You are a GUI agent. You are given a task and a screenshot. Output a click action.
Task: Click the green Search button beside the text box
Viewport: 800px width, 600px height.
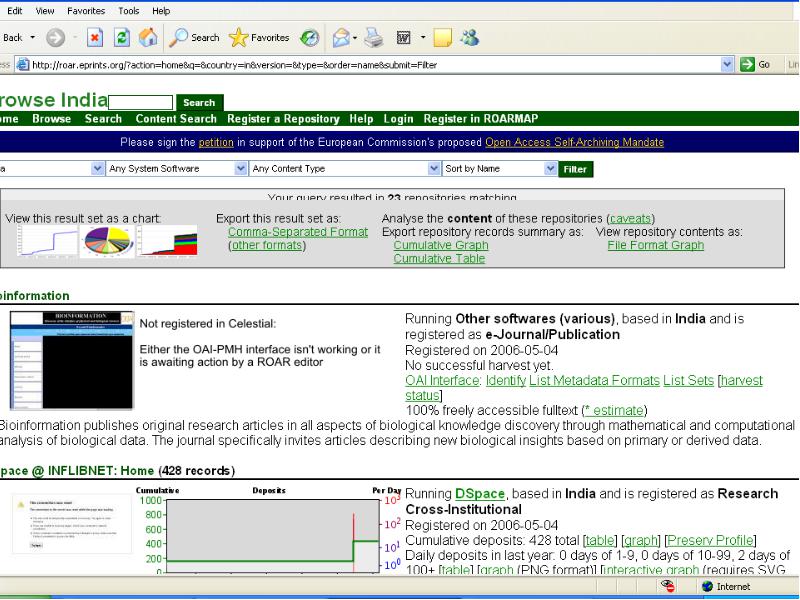(x=199, y=103)
